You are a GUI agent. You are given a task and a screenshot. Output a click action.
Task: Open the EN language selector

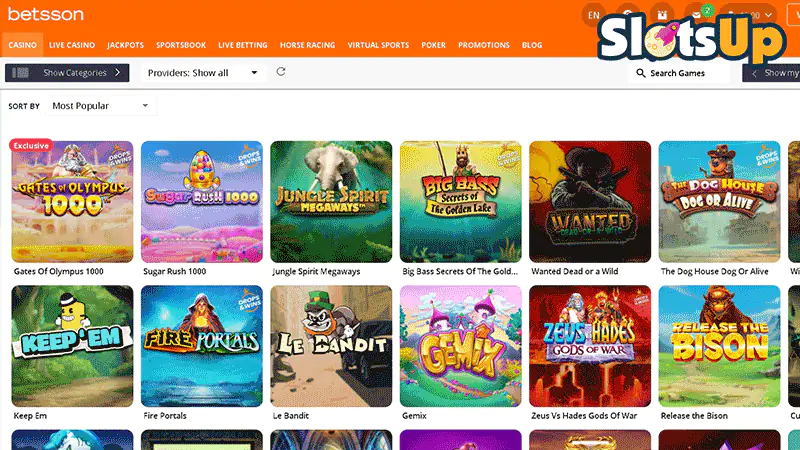pyautogui.click(x=594, y=15)
